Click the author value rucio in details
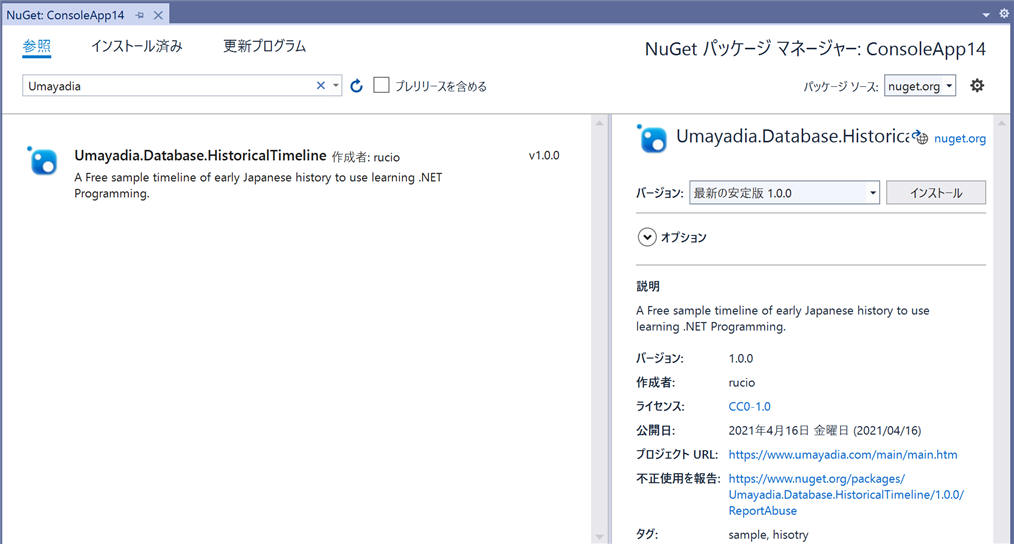Screen dimensions: 1014x544 [742, 382]
